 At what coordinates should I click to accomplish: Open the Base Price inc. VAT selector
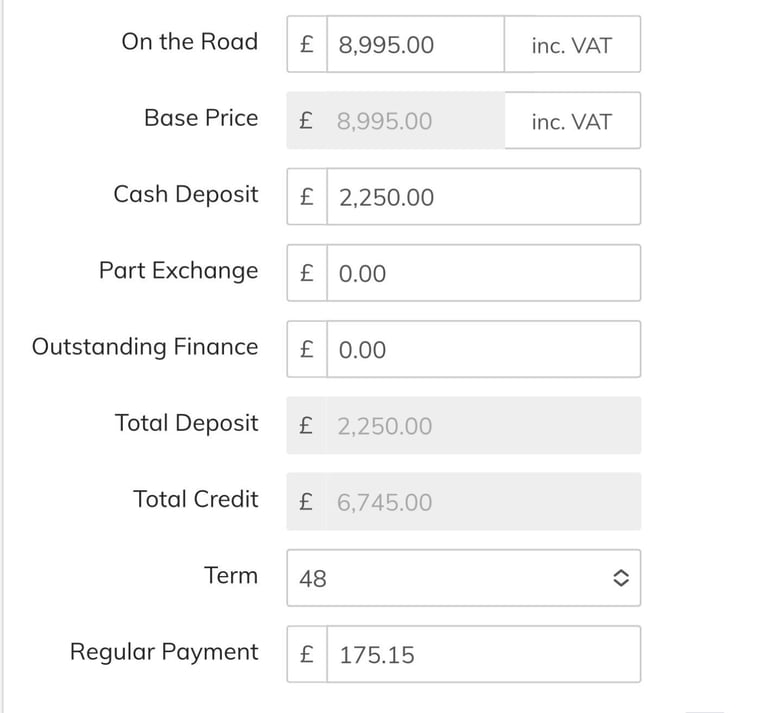pyautogui.click(x=572, y=122)
